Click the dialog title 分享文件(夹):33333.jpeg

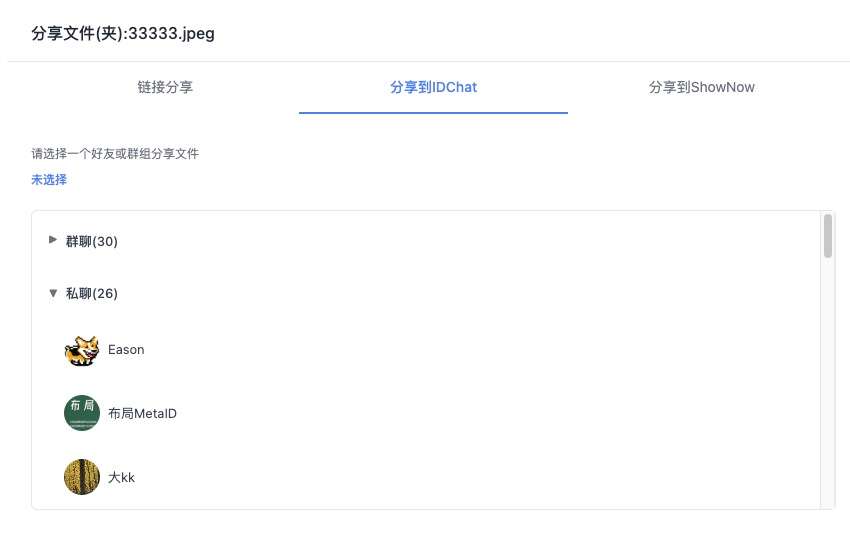coord(123,34)
